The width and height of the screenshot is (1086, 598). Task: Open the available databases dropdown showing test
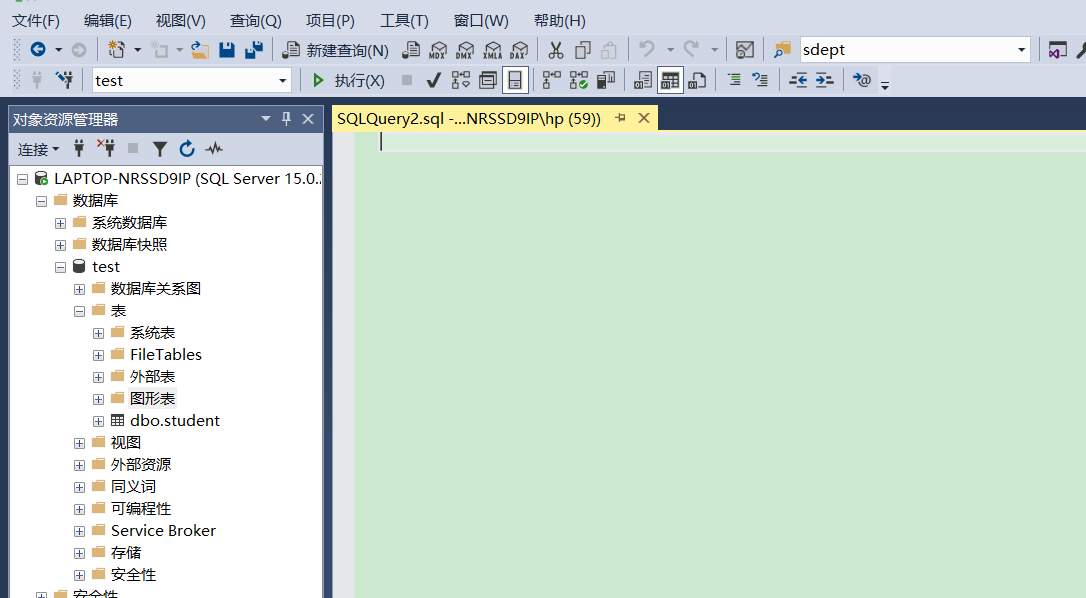pos(283,81)
